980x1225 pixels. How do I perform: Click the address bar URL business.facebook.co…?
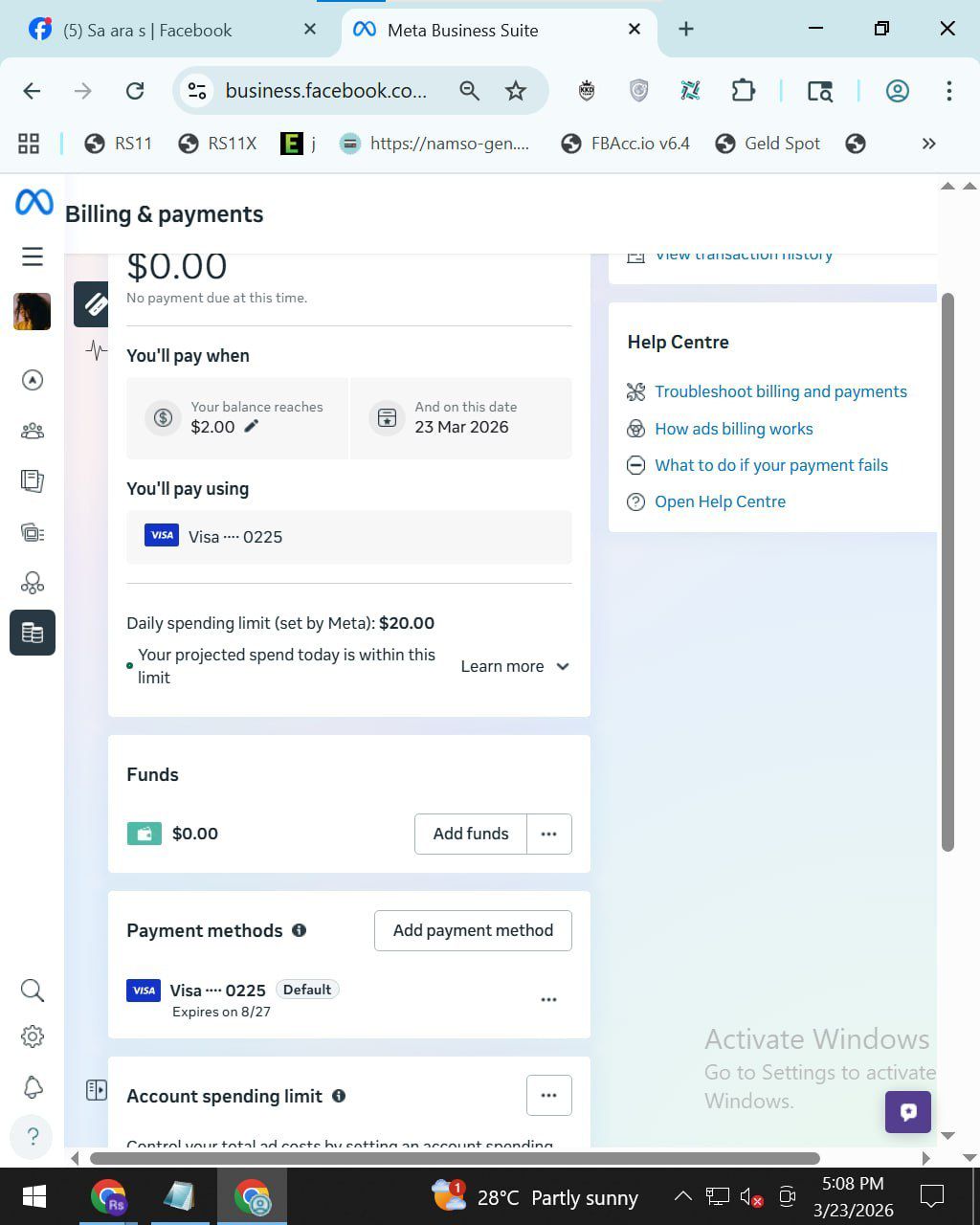point(326,91)
